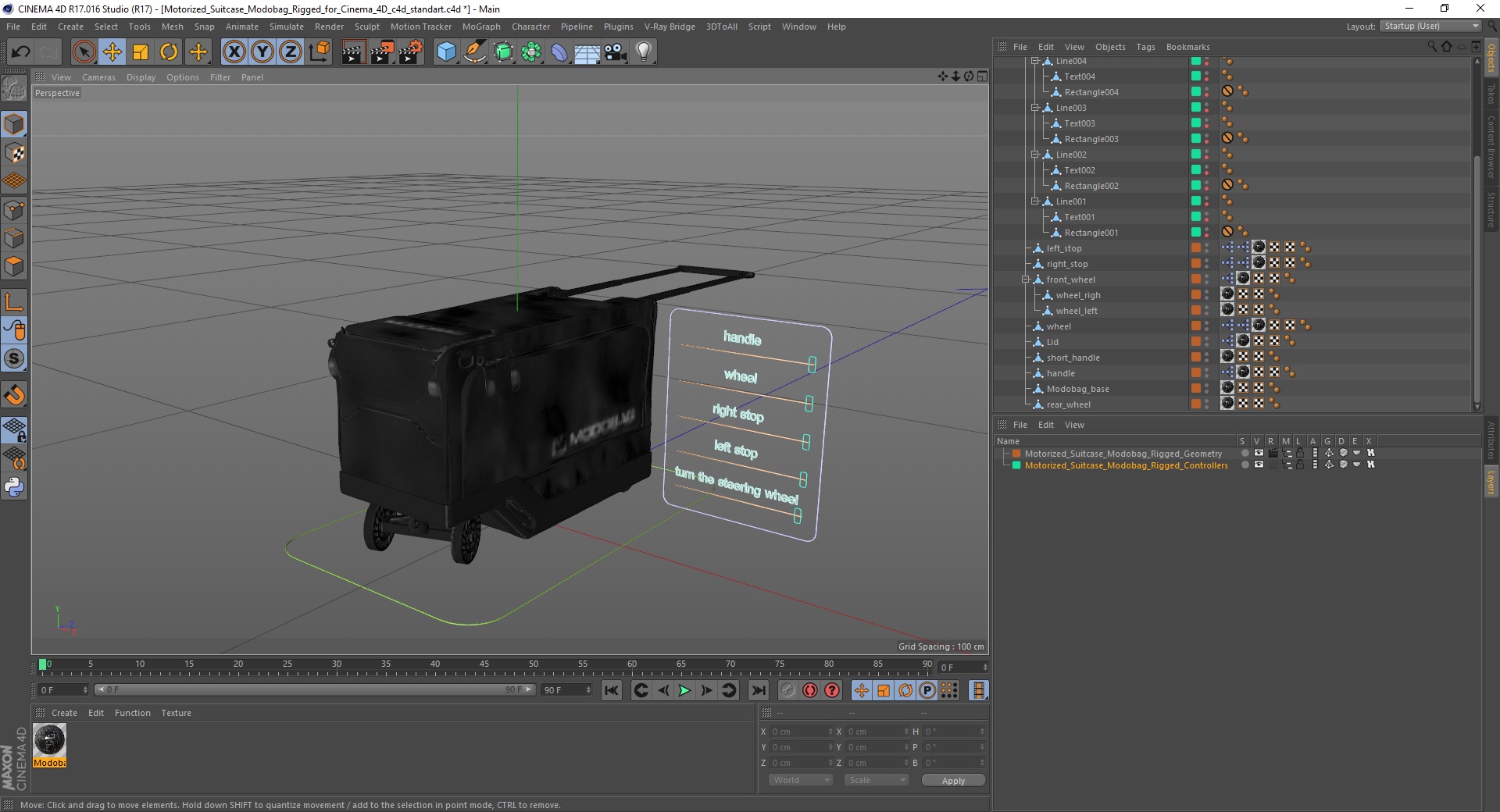Enable Points mode in left toolbar
1500x812 pixels.
(x=14, y=210)
